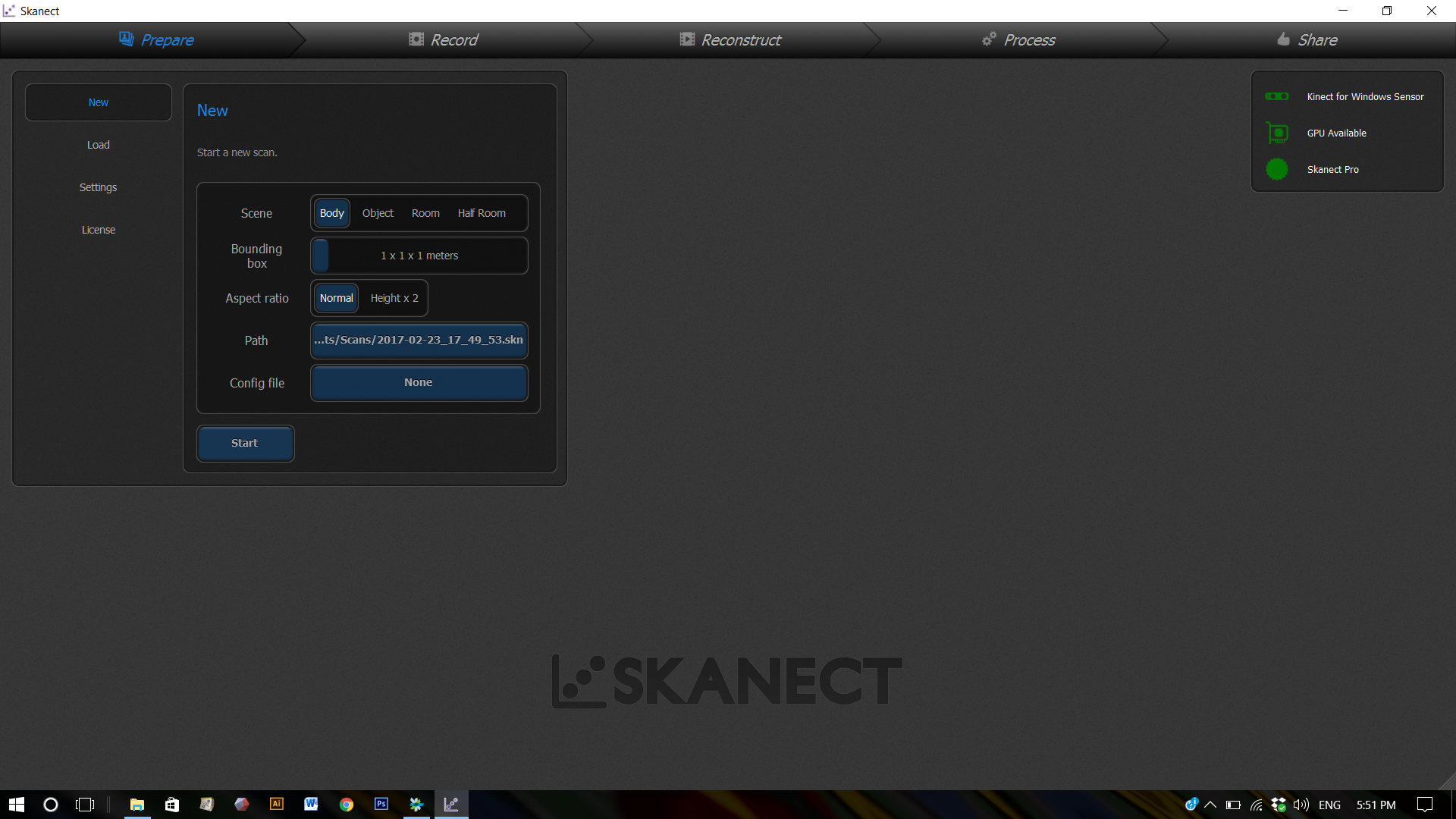Image resolution: width=1456 pixels, height=819 pixels.
Task: Open Microsoft Word from the taskbar
Action: click(x=311, y=805)
